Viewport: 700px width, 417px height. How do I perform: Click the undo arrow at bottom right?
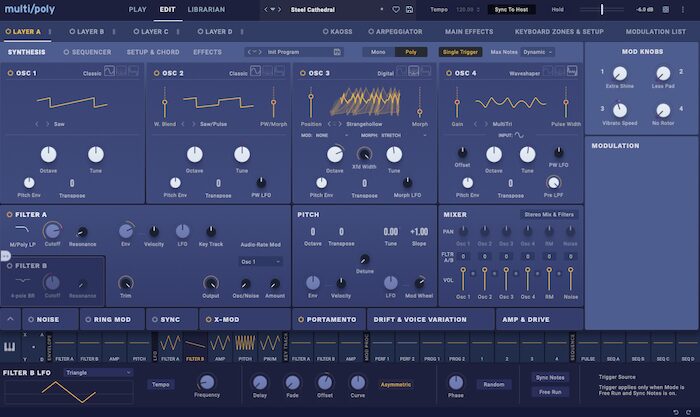676,412
